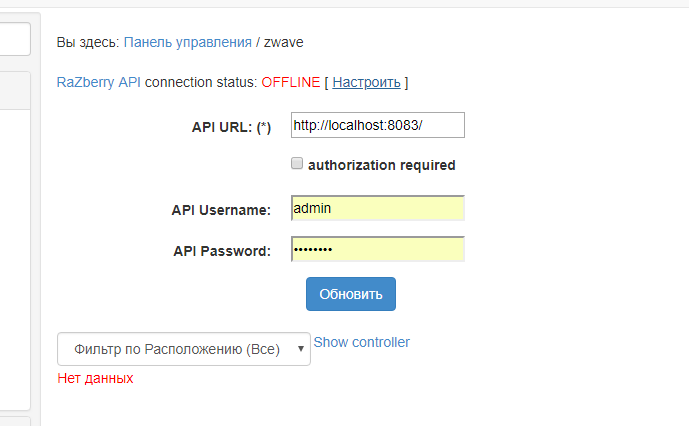Screen dimensions: 689x426
Task: Click the dropdown arrow of location filter
Action: (301, 349)
